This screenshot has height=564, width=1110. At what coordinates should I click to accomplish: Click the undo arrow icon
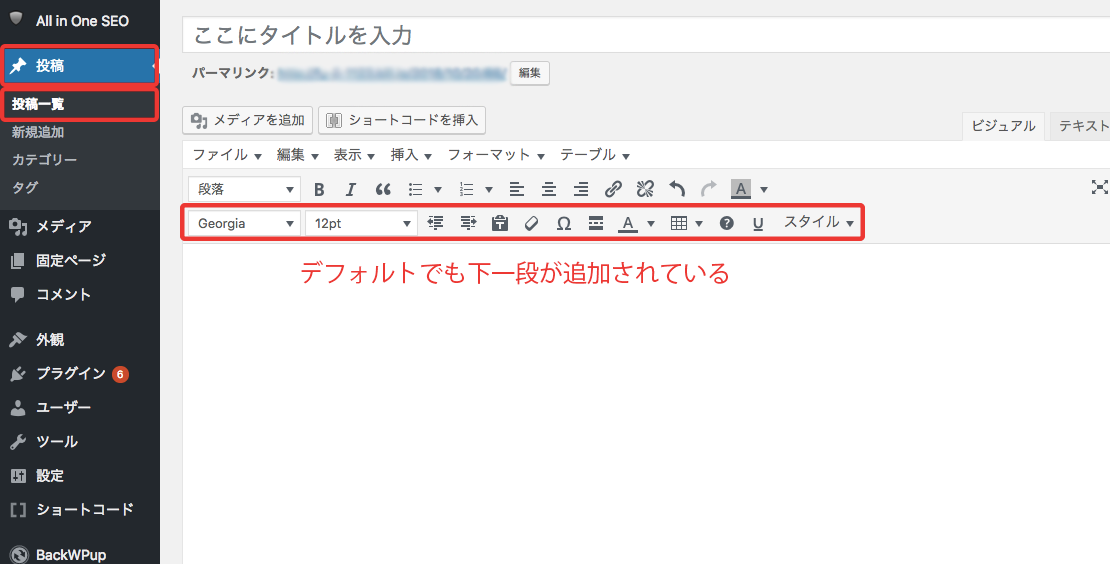[677, 189]
